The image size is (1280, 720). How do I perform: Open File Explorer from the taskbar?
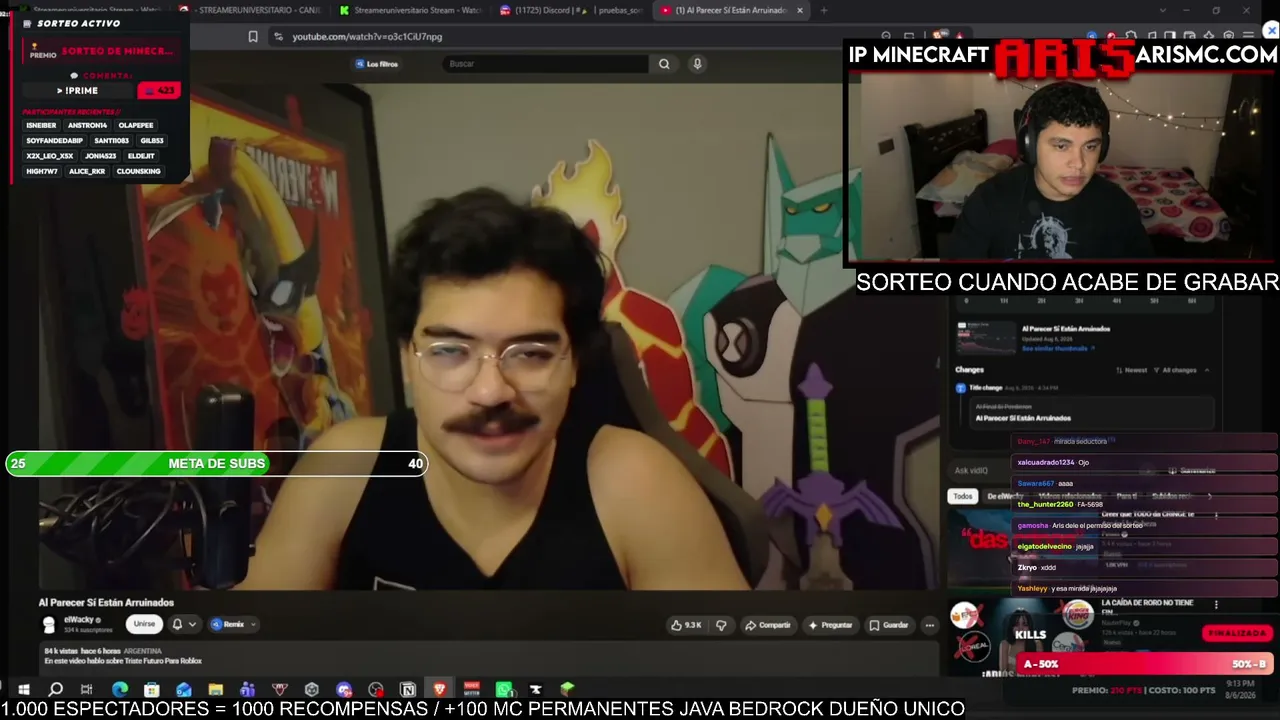(215, 689)
